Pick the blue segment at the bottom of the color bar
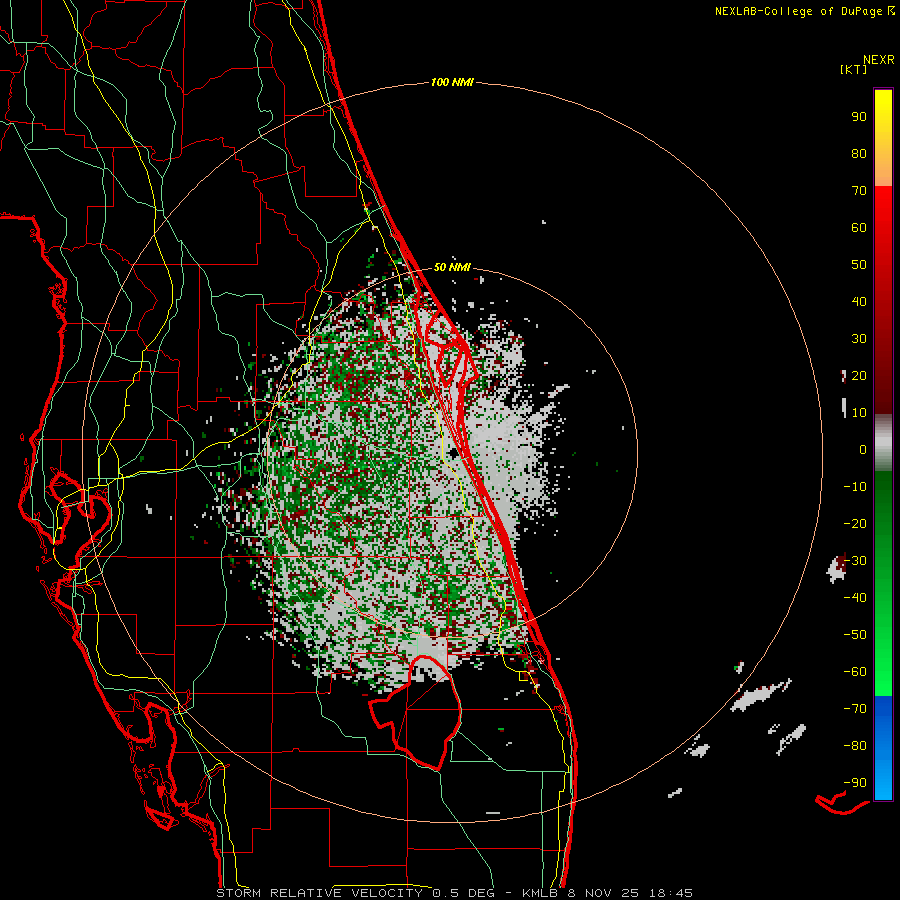Screen dimensions: 900x900 point(883,748)
